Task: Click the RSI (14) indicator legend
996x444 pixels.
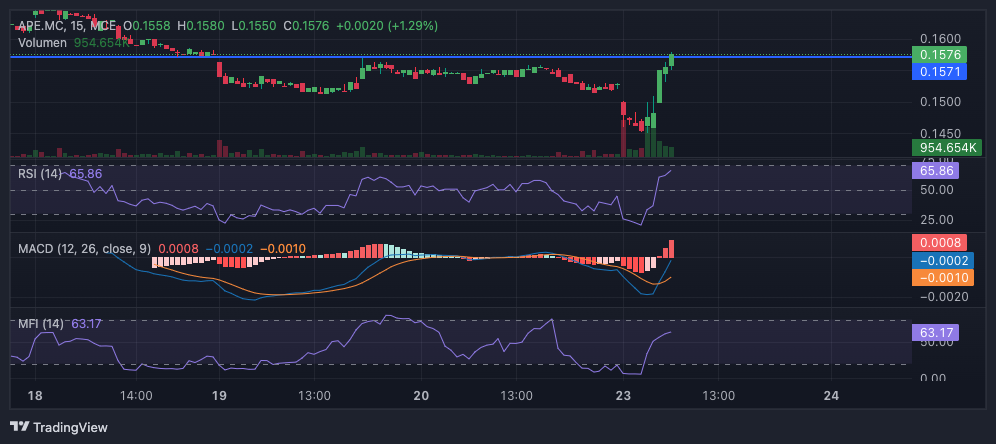Action: [x=40, y=173]
